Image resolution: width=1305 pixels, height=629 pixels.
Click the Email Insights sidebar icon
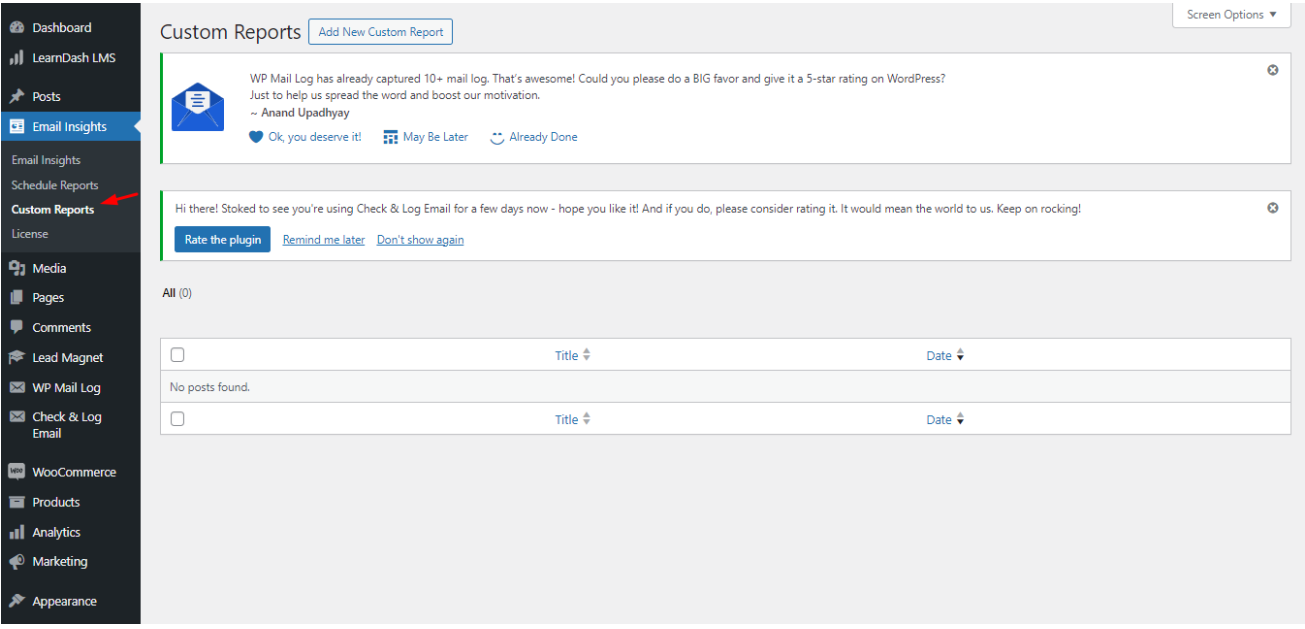pyautogui.click(x=16, y=127)
